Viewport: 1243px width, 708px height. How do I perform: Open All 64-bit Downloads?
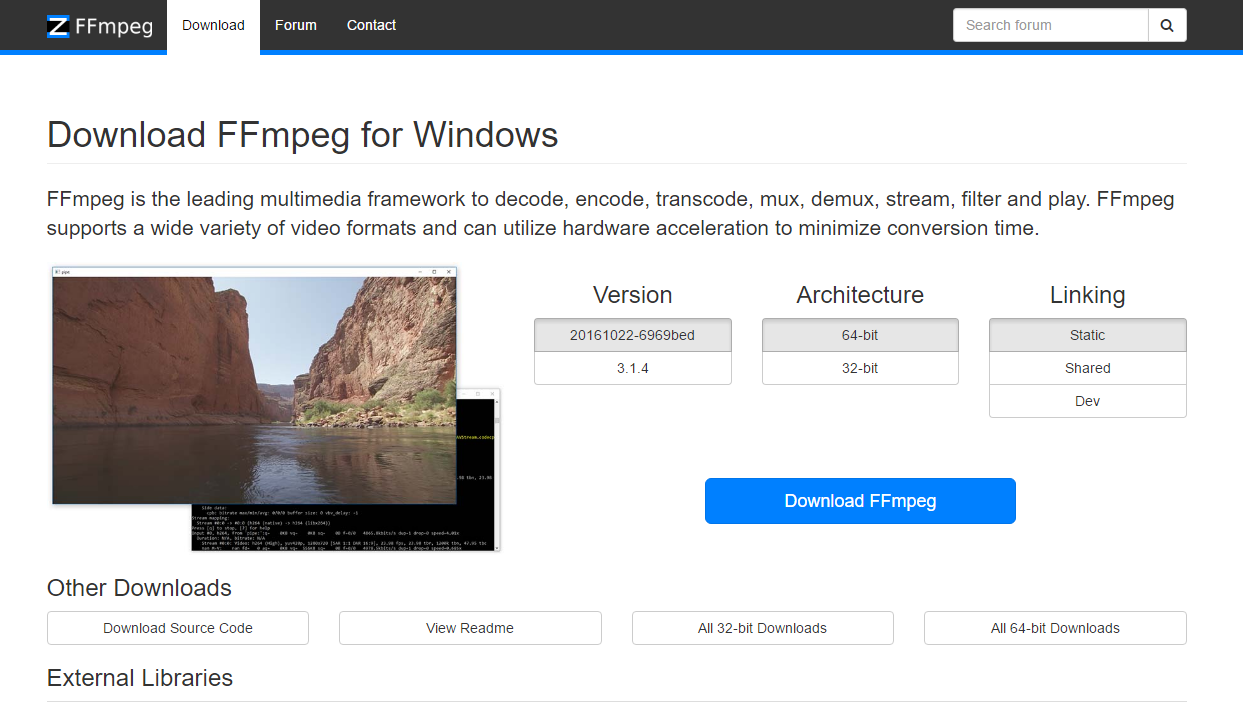[1055, 628]
